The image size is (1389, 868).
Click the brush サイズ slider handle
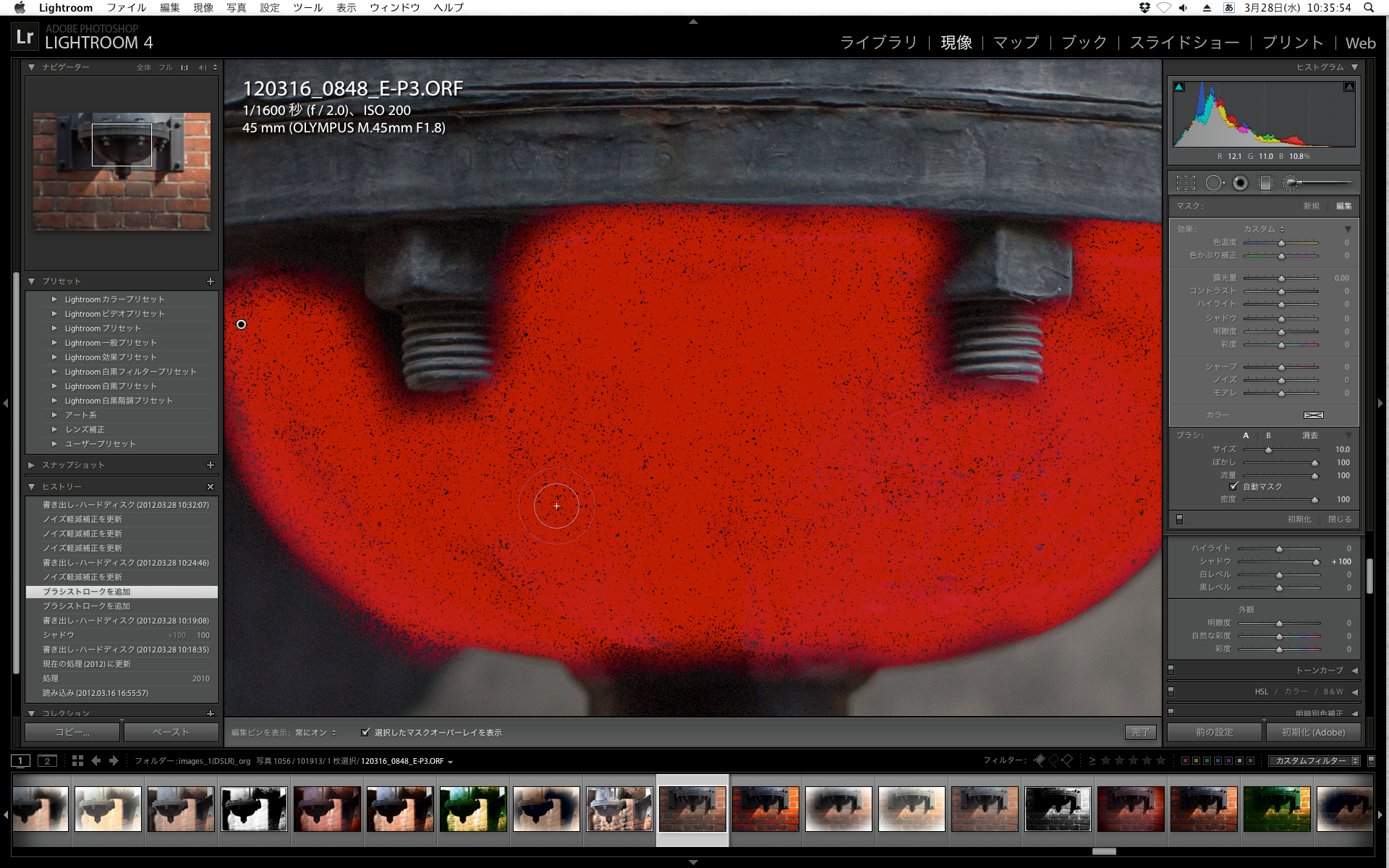pyautogui.click(x=1268, y=450)
